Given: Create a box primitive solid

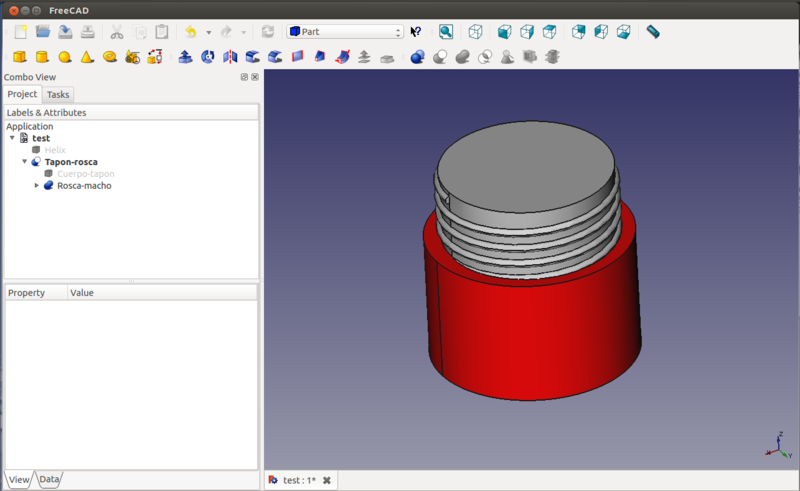Looking at the screenshot, I should (19, 57).
